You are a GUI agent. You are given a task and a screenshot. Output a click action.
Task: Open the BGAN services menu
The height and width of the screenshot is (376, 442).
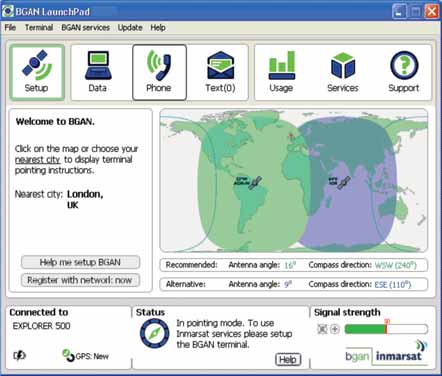[x=85, y=28]
